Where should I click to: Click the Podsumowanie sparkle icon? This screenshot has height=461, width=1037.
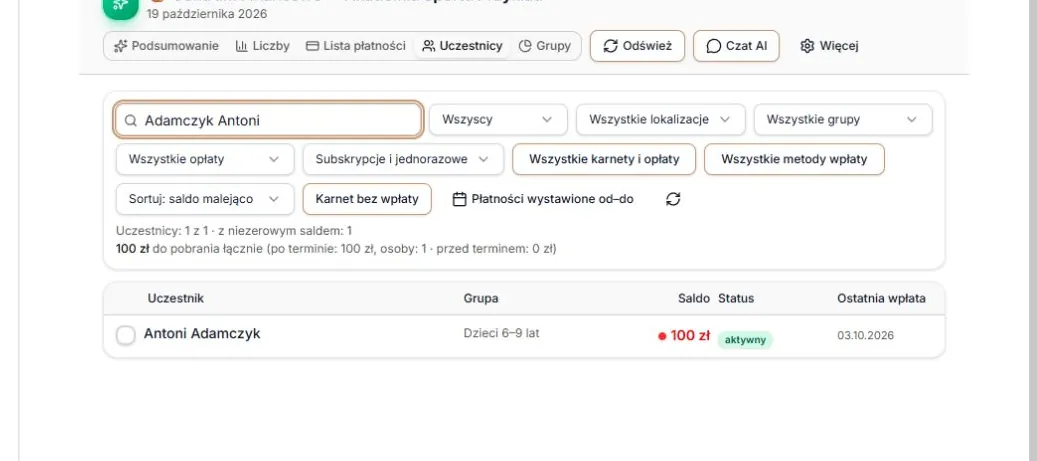point(120,46)
